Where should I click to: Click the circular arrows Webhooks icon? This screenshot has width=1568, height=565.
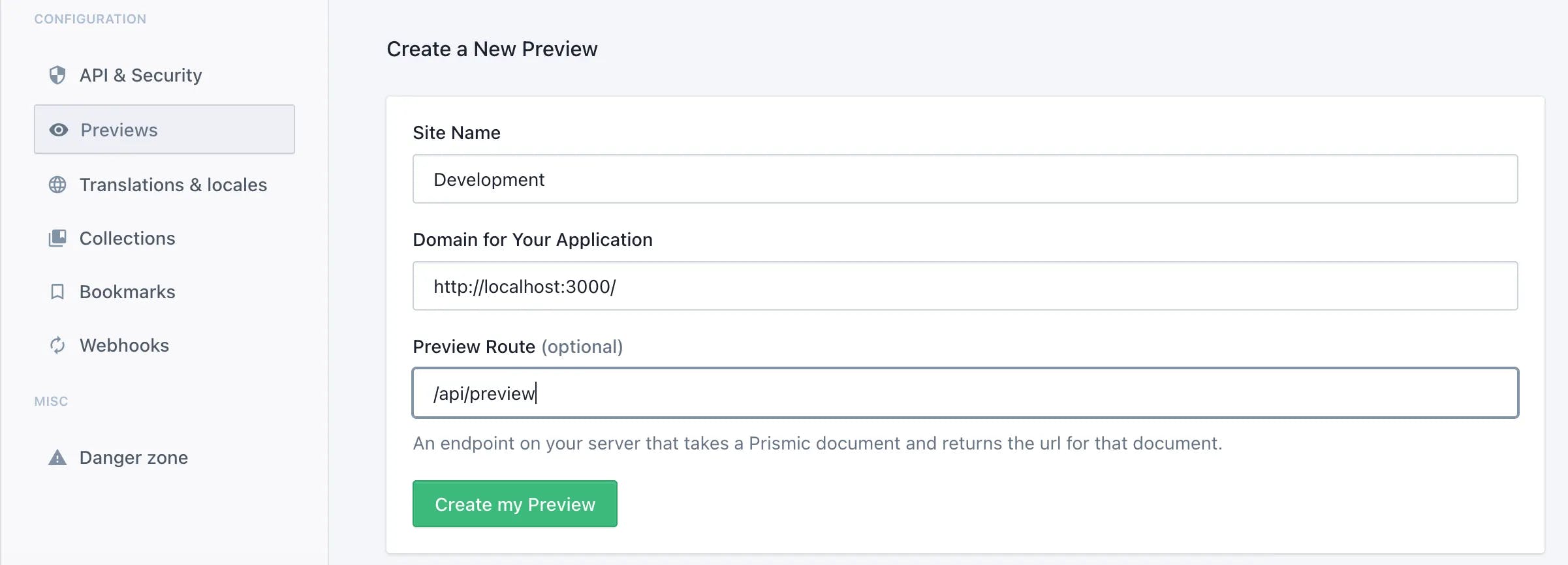pos(57,345)
